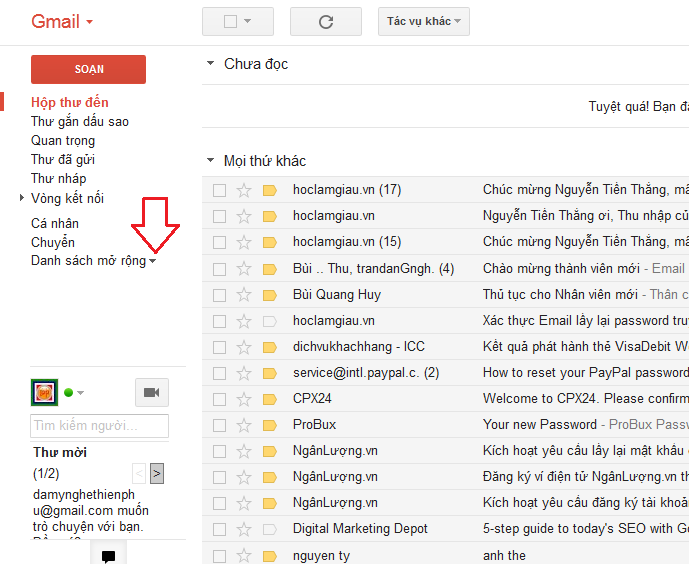
Task: Open the Chuyến label
Action: pos(53,242)
